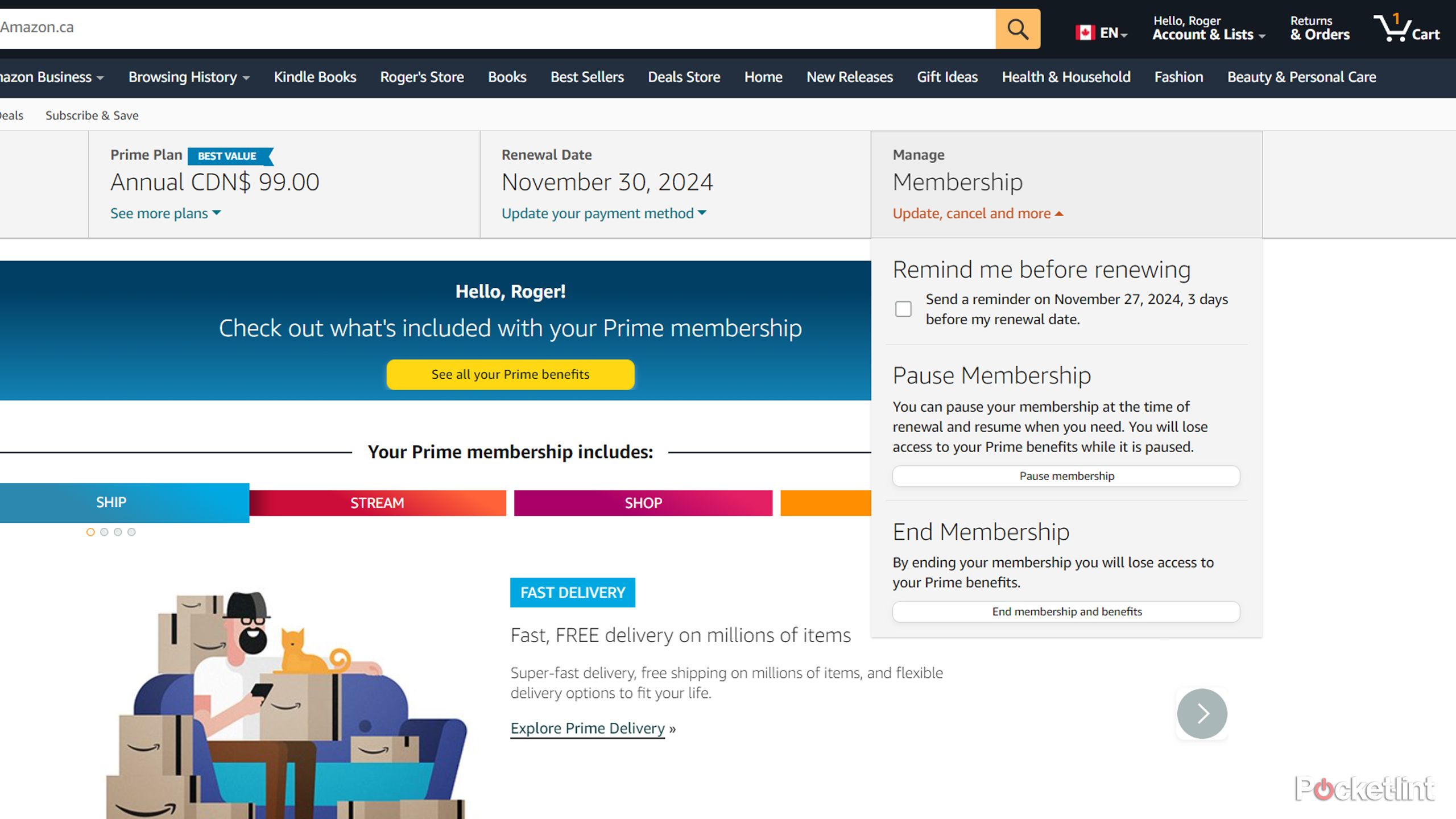Expand the See more plans dropdown
The height and width of the screenshot is (819, 1456).
pos(165,213)
